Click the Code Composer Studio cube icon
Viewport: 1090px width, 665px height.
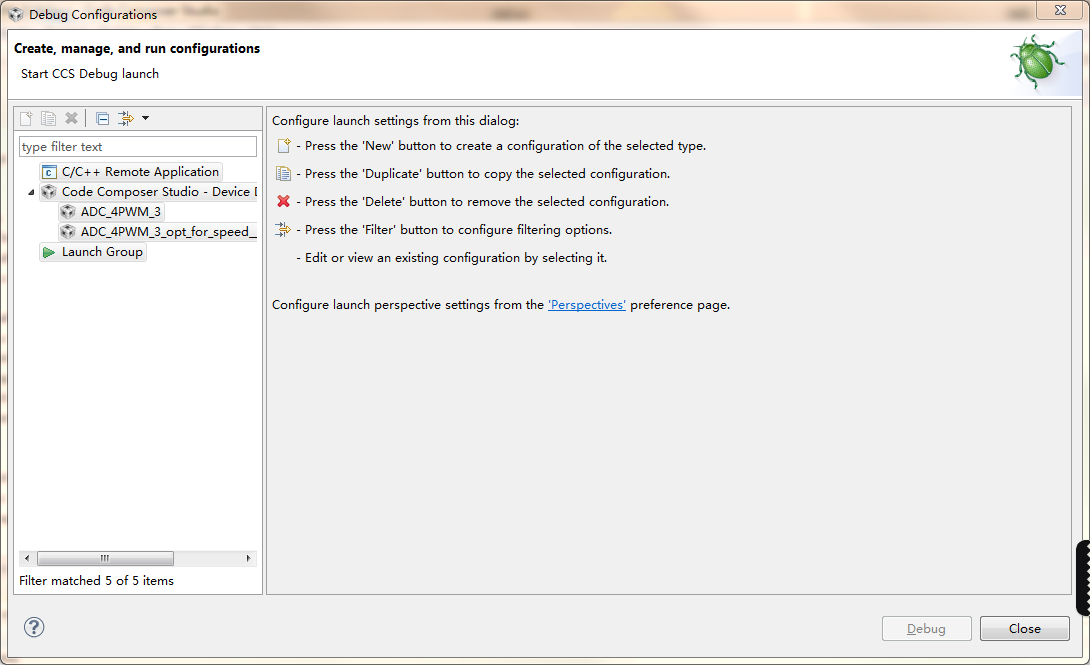pos(49,192)
